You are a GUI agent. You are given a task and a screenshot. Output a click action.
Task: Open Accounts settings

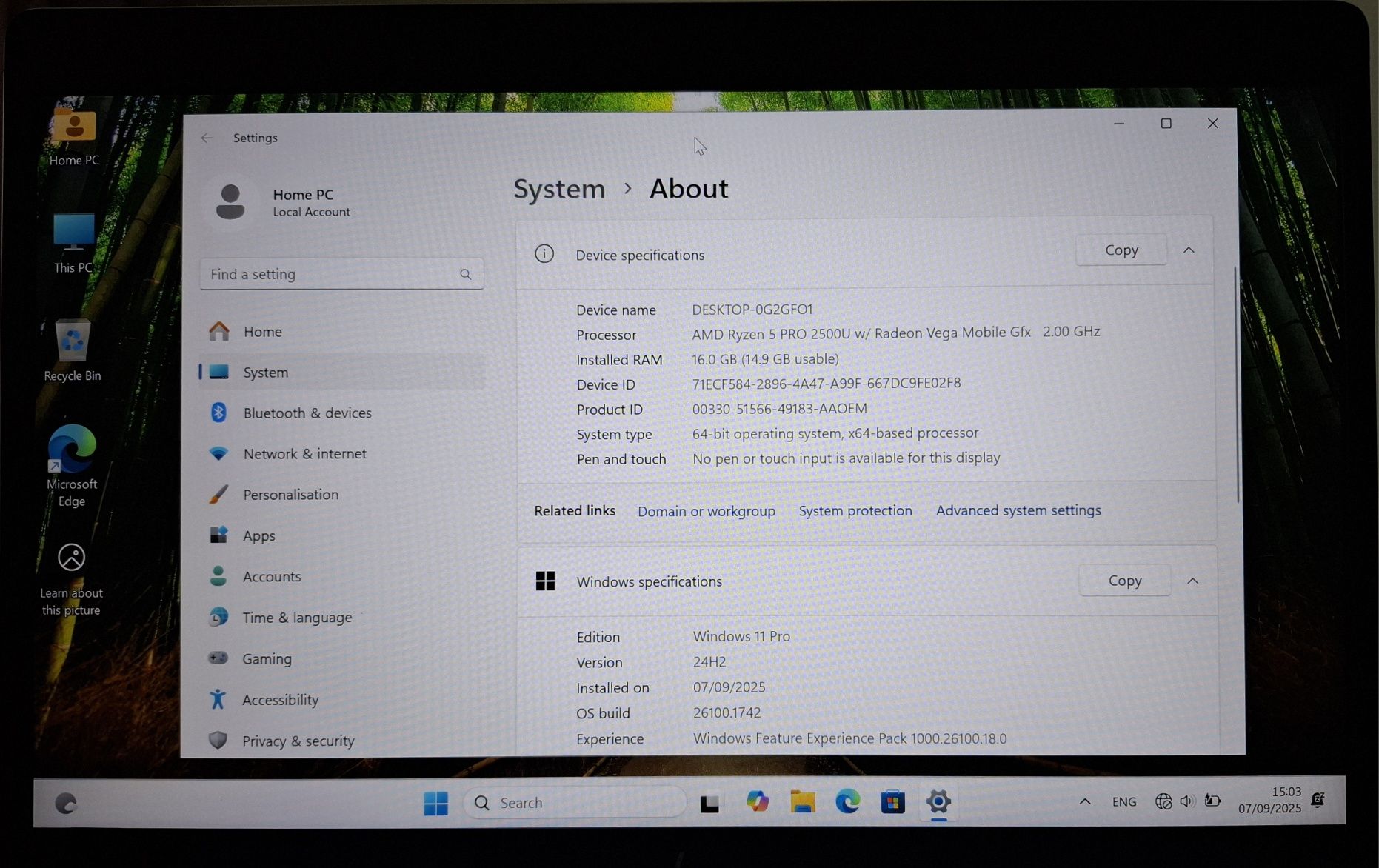pyautogui.click(x=342, y=576)
